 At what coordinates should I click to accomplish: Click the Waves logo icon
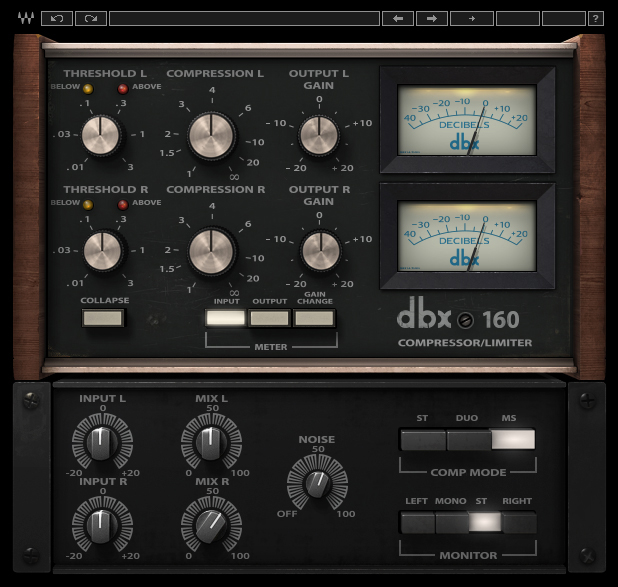pyautogui.click(x=26, y=18)
